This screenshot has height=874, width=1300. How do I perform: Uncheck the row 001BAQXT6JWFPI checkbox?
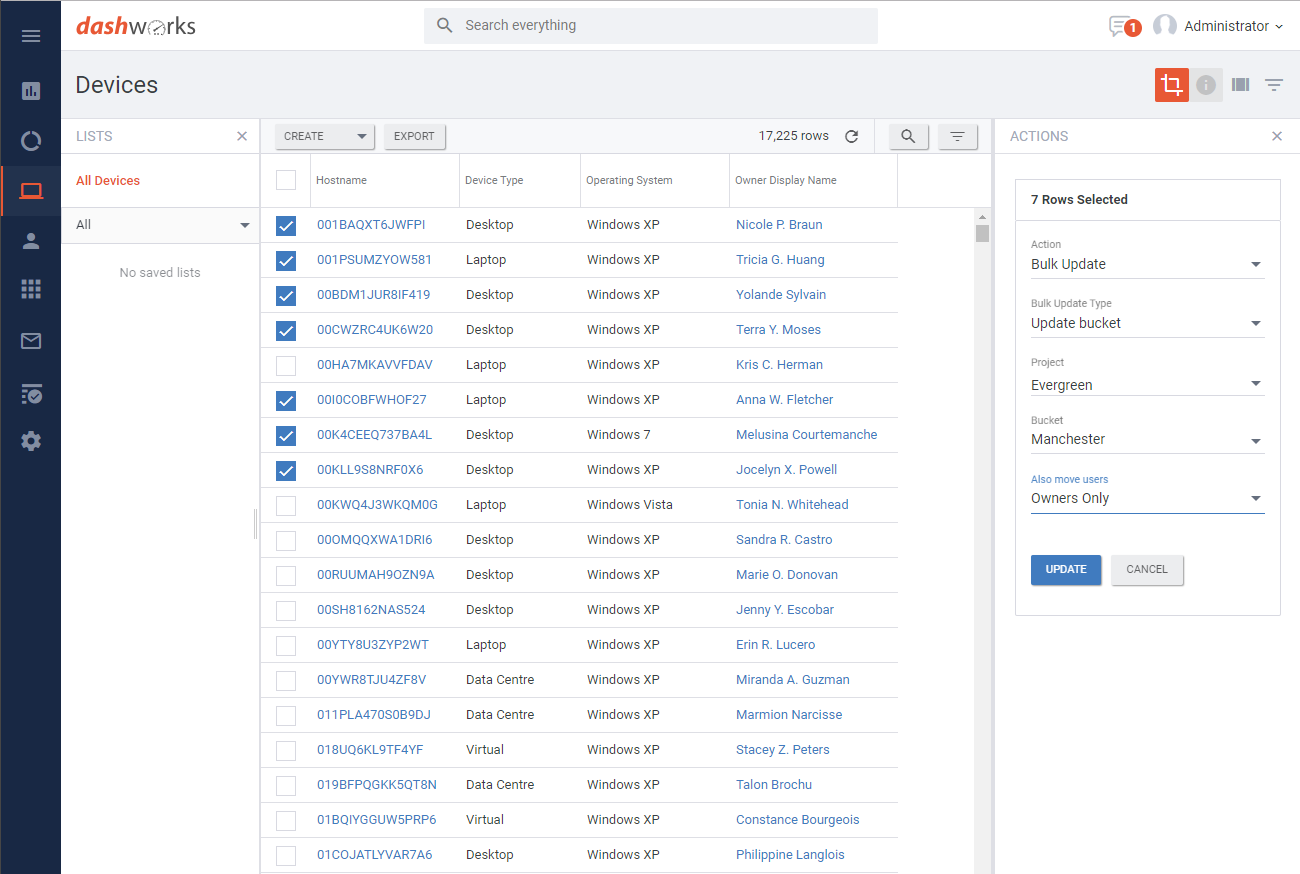286,225
